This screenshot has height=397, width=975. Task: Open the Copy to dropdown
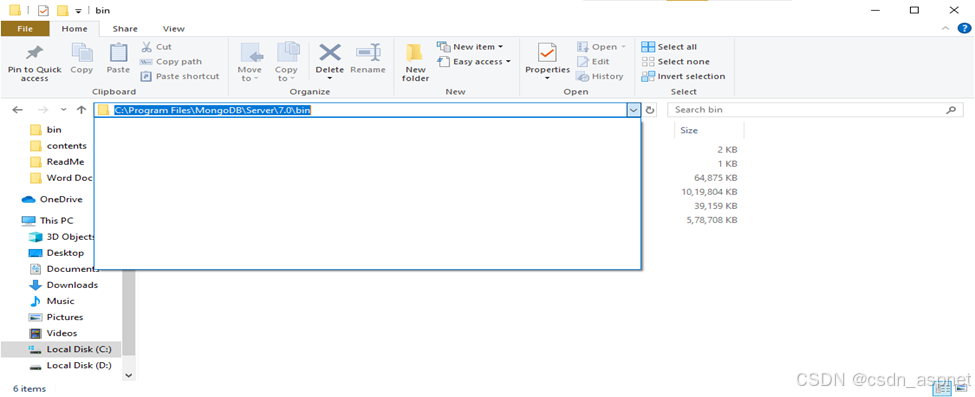coord(286,62)
